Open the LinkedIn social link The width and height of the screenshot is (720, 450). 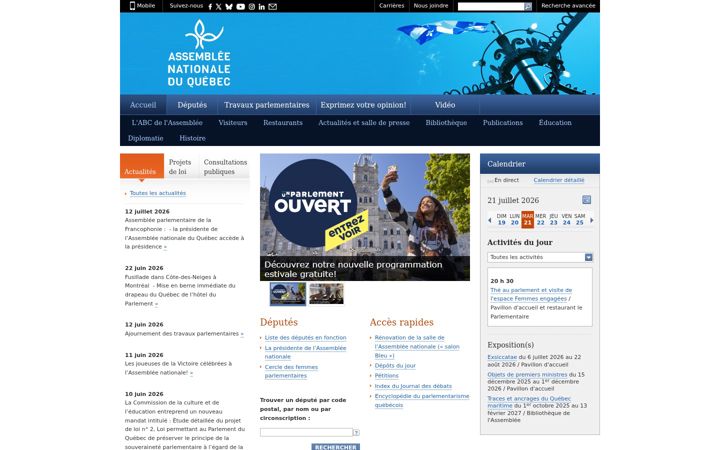262,7
